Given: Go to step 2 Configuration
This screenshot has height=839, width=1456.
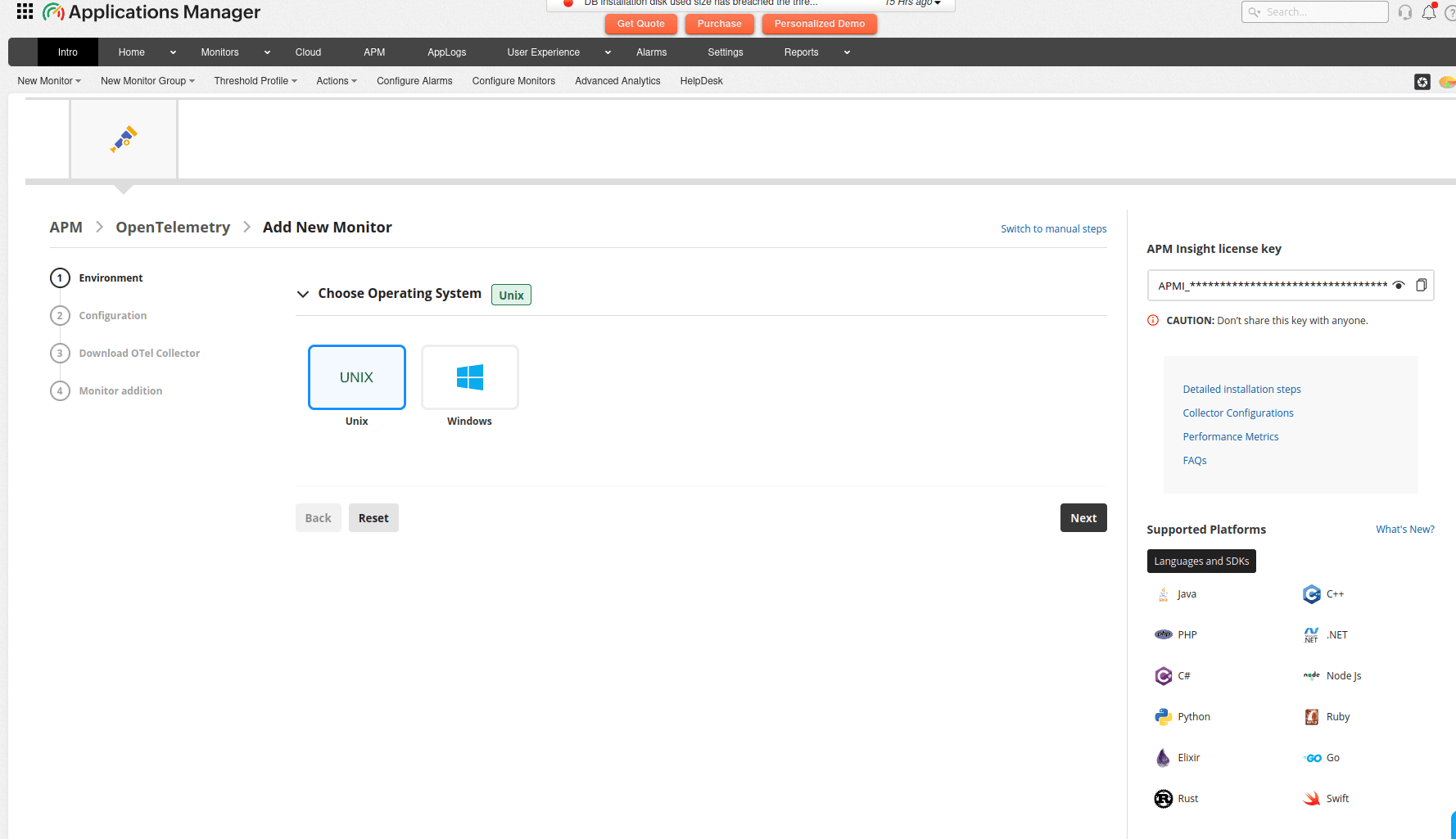Looking at the screenshot, I should point(98,316).
